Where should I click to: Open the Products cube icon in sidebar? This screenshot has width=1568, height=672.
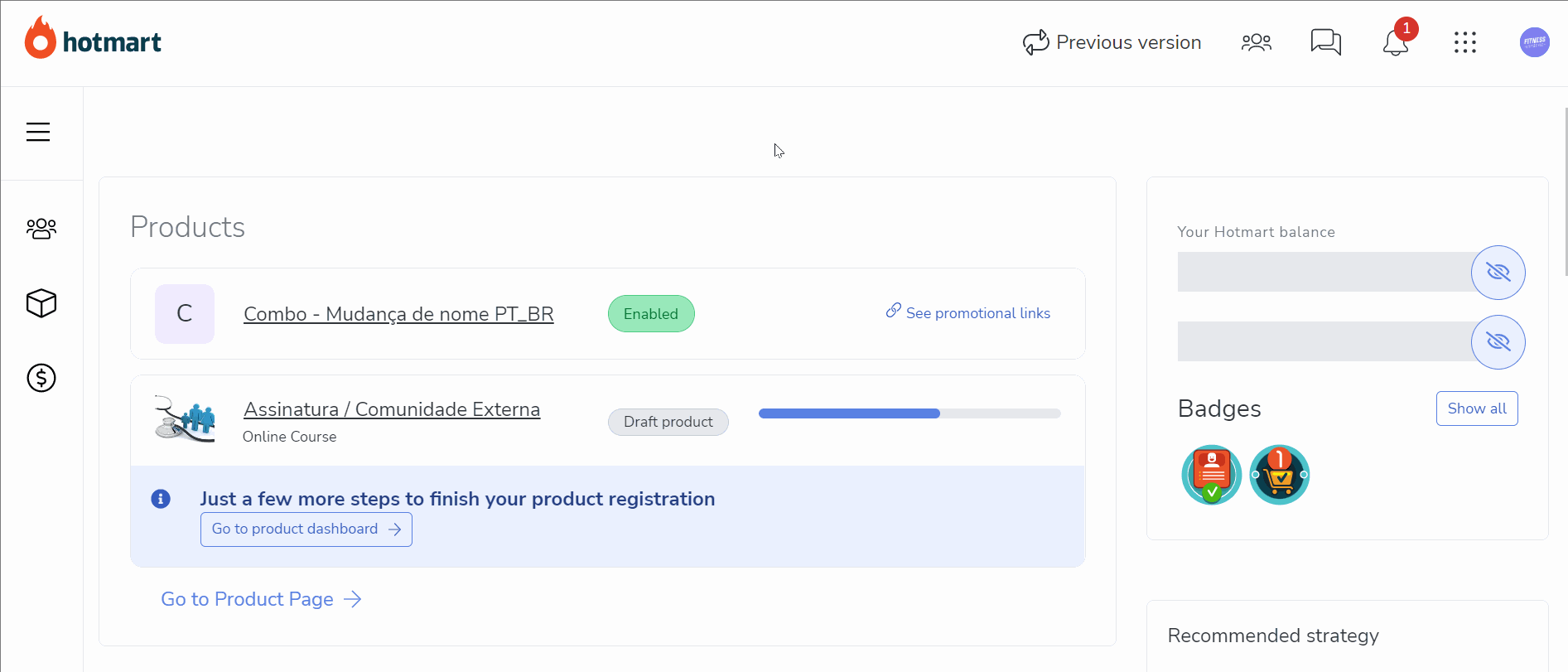pos(41,303)
